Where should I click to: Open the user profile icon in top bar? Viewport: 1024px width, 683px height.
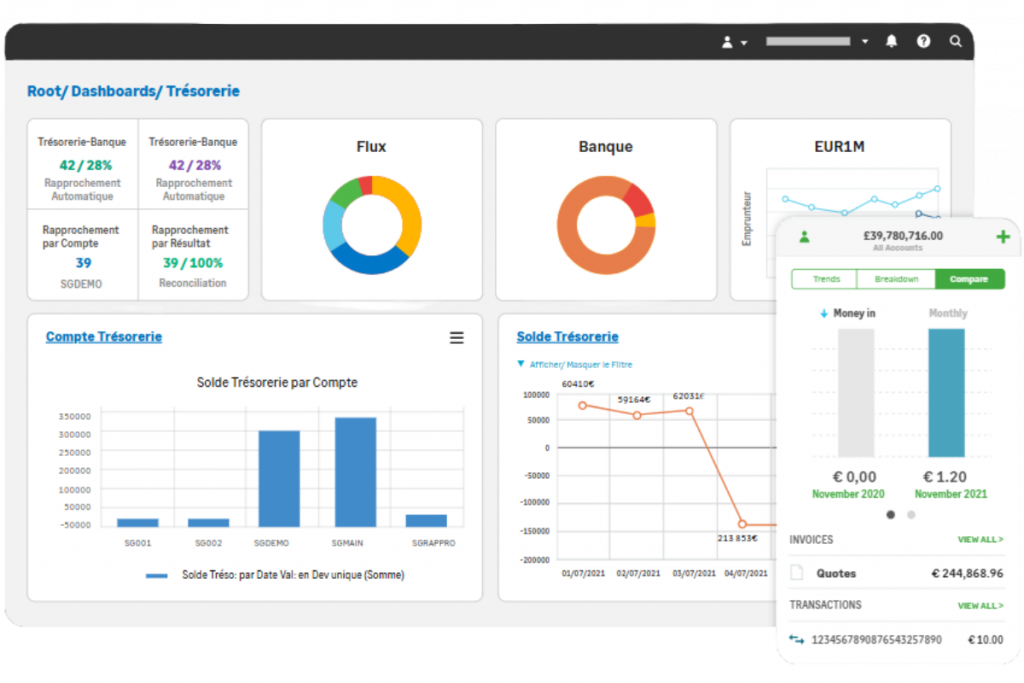click(727, 42)
